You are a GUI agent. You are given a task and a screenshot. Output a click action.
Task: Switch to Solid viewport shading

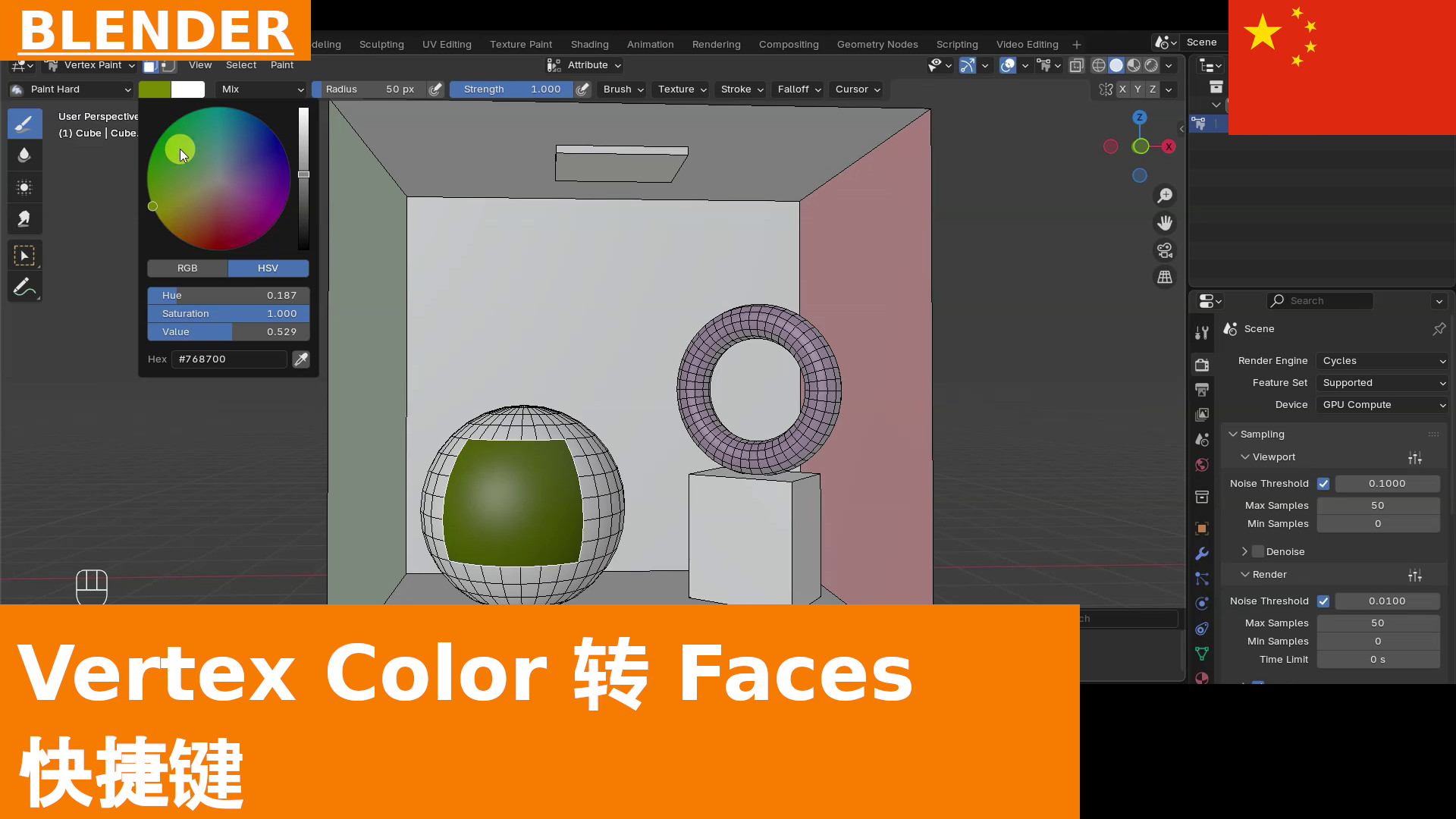point(1116,66)
